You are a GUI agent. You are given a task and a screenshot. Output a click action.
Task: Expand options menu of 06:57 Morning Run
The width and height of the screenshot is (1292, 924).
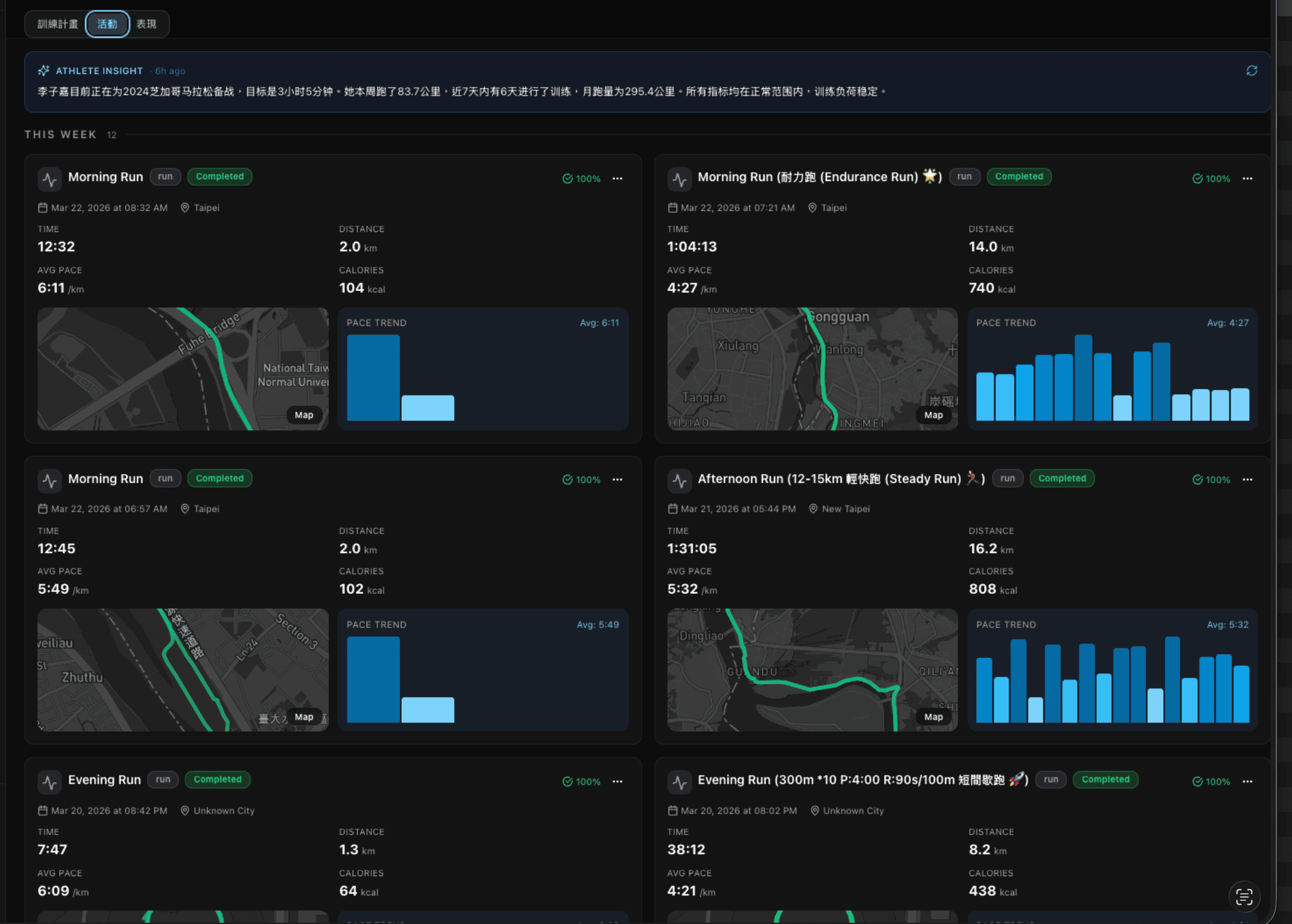(x=617, y=479)
